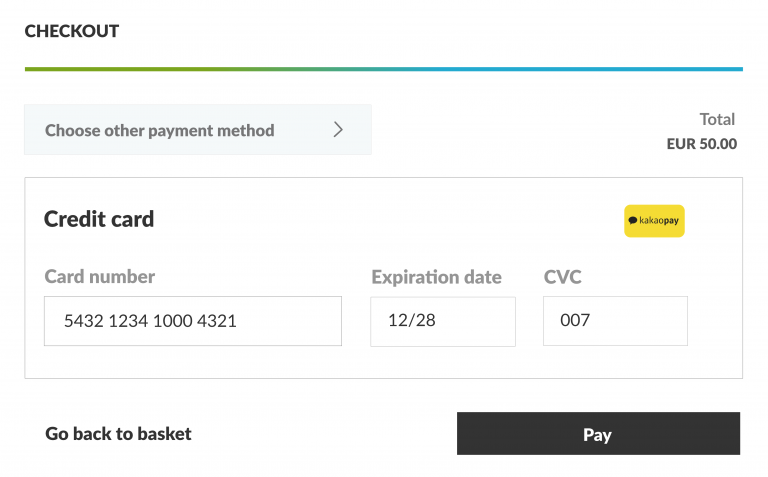Click the word 'pay' in kakaopay badge
768x477 pixels.
click(670, 221)
